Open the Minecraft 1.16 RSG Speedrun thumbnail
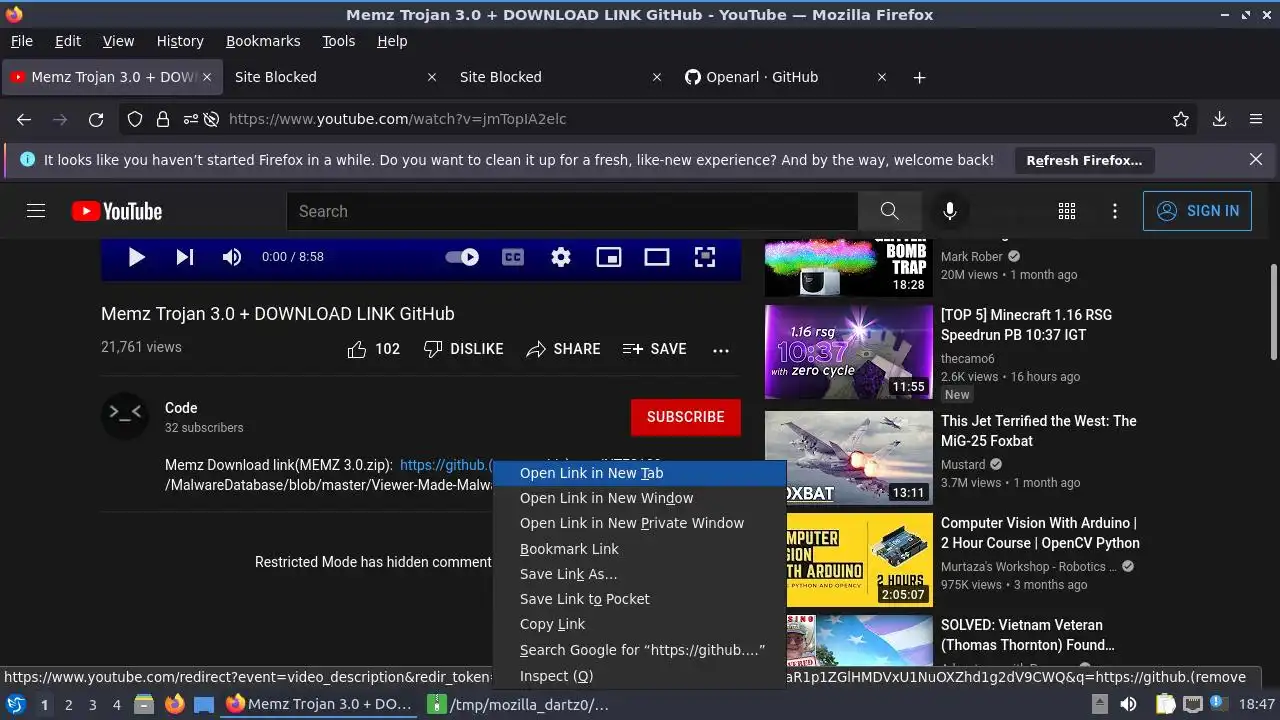The width and height of the screenshot is (1280, 720). coord(848,351)
